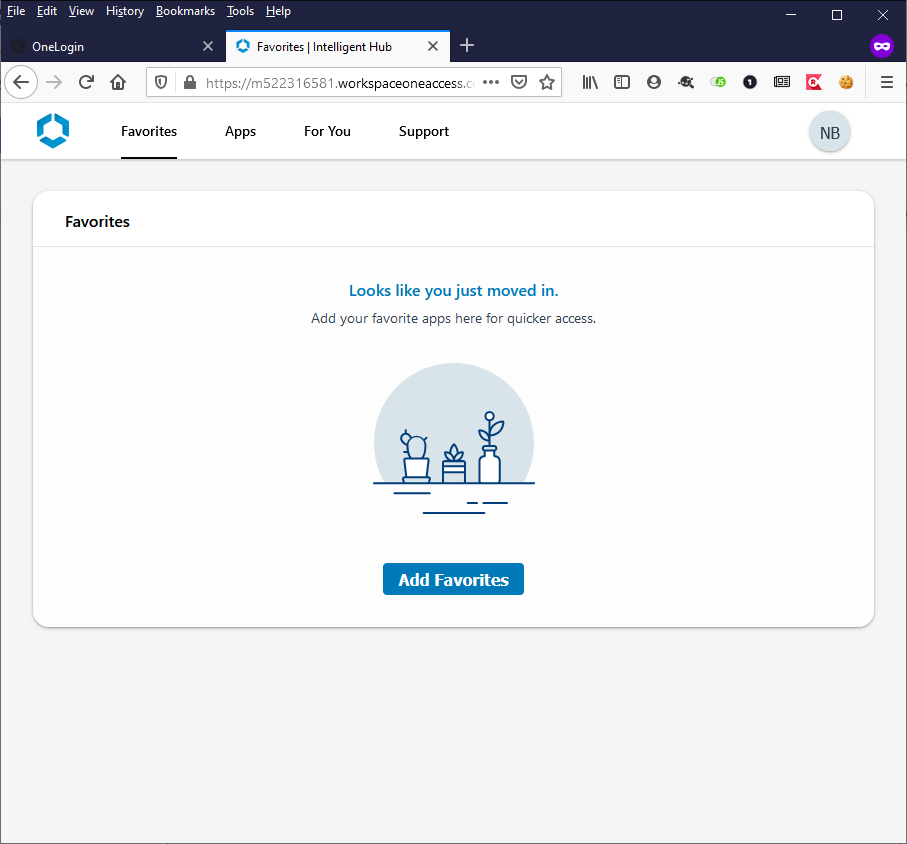Click the Workspace ONE hexagon logo
Image resolution: width=907 pixels, height=844 pixels.
pos(52,131)
